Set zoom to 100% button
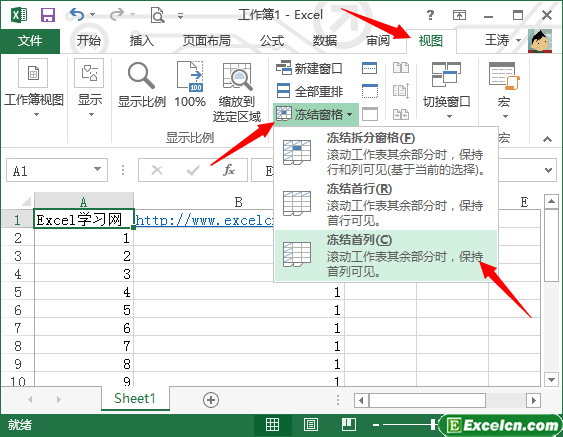Screen dimensions: 563x437 190,85
